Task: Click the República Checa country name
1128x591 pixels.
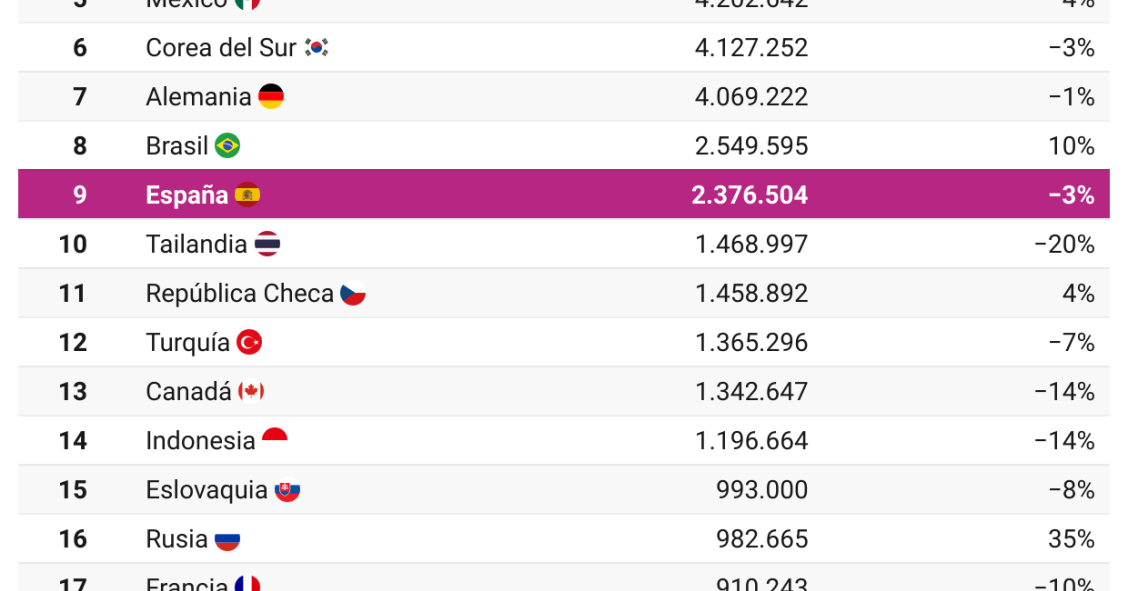Action: pyautogui.click(x=240, y=293)
